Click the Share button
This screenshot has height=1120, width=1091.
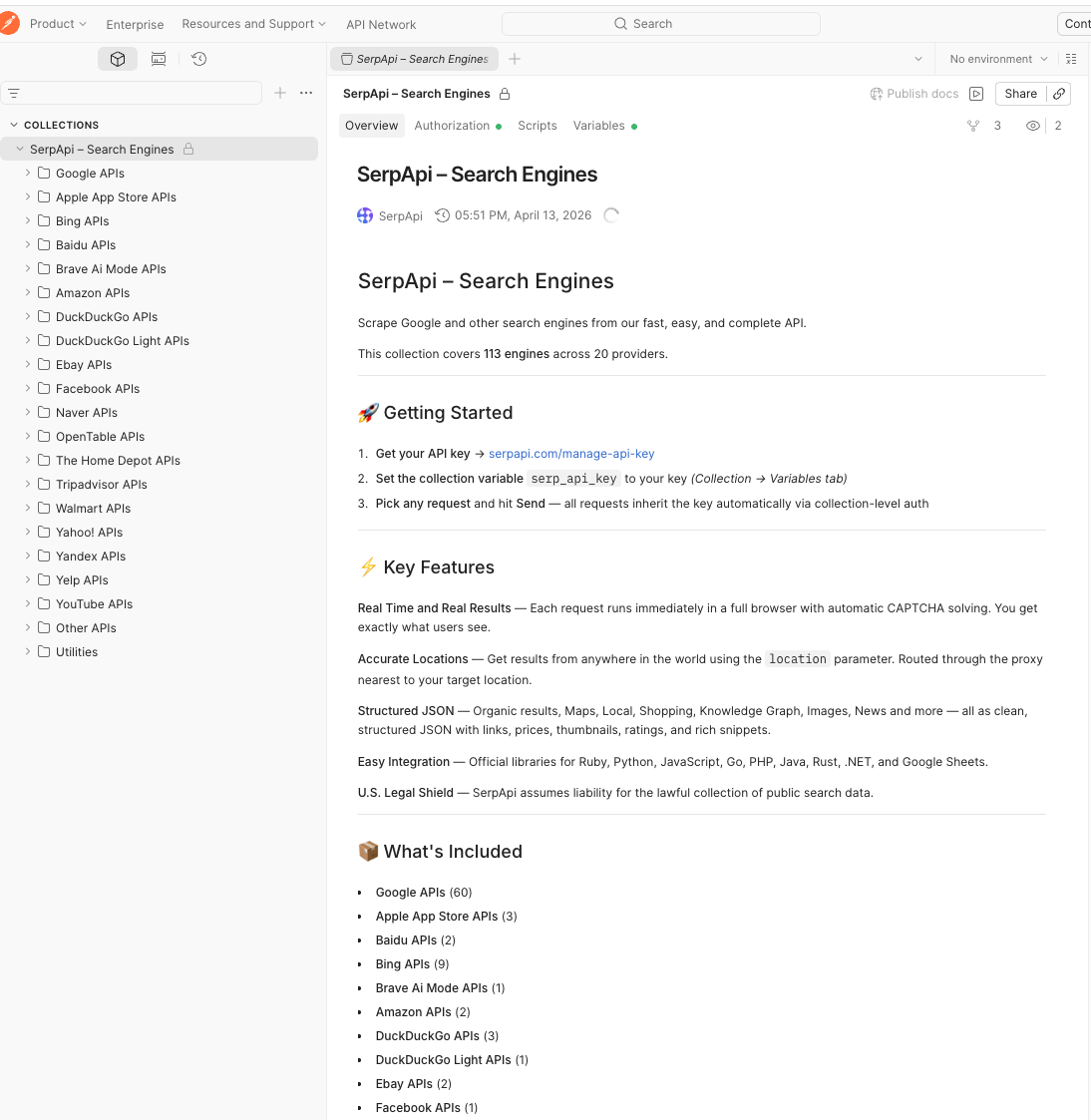point(1020,94)
